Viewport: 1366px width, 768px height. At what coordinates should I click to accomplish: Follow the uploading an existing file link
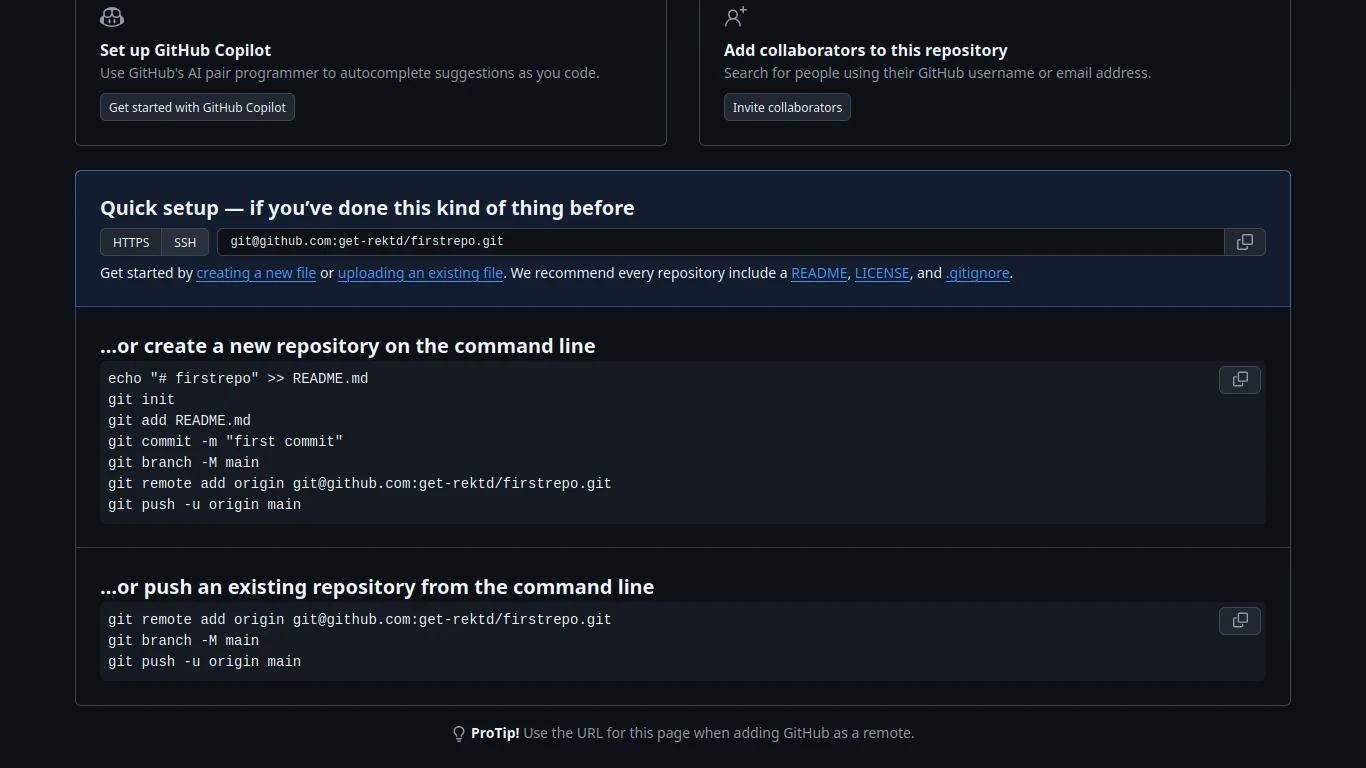[x=420, y=272]
